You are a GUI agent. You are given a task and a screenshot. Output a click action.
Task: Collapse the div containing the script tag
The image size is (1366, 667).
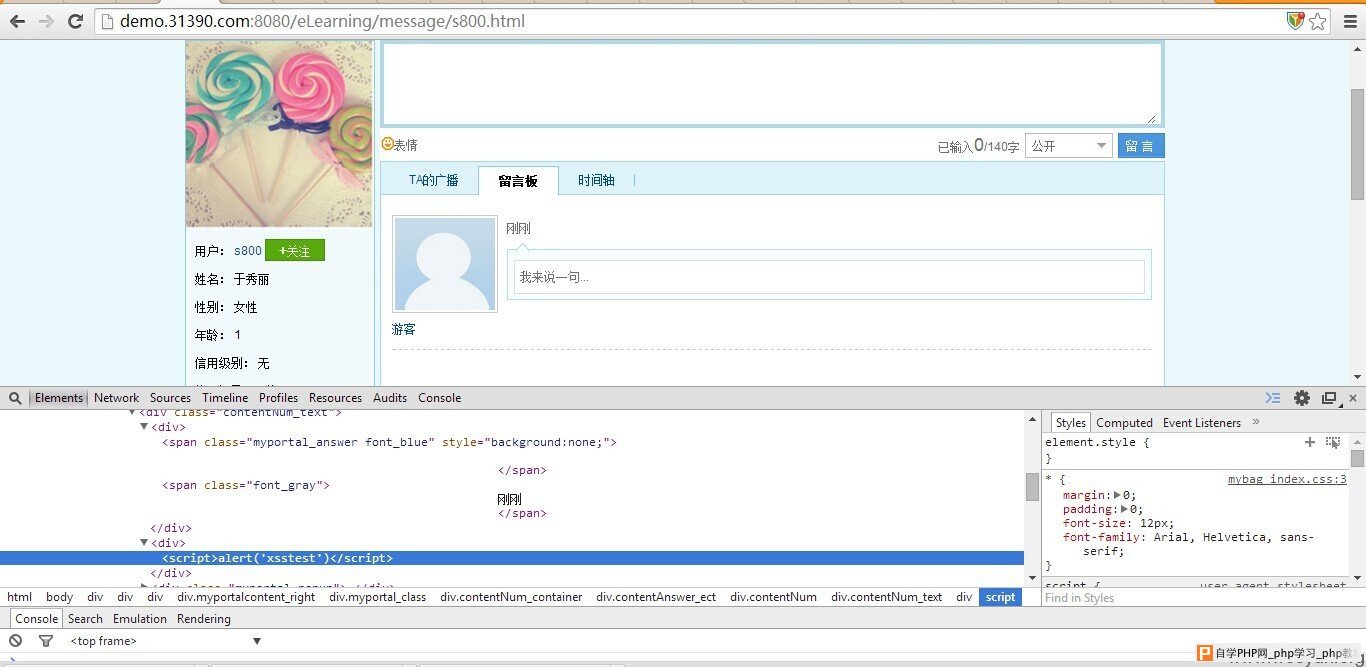[x=144, y=543]
